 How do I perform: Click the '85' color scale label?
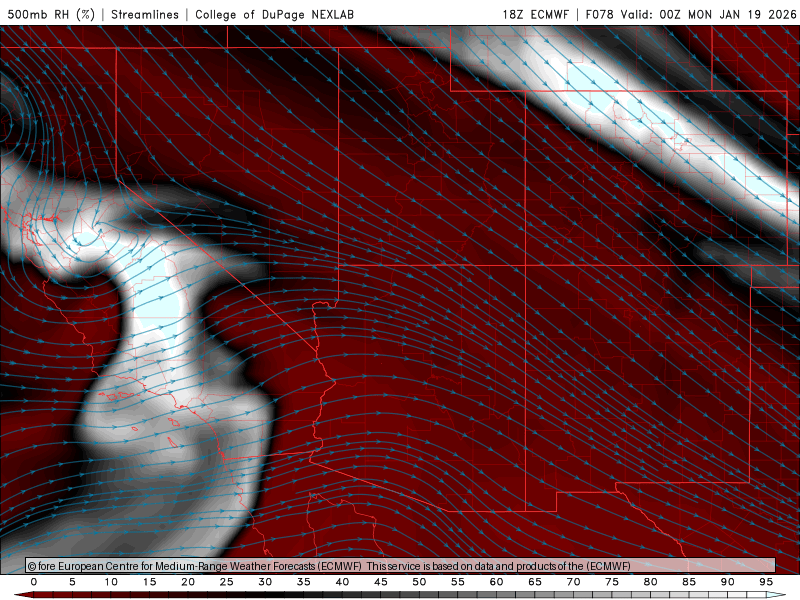click(689, 582)
